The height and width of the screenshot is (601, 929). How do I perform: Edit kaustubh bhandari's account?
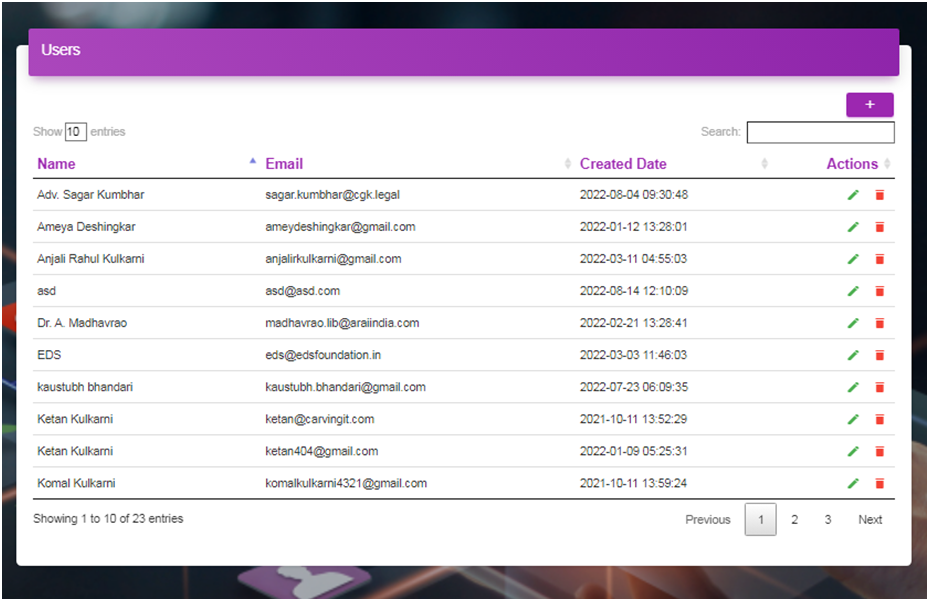pos(853,387)
